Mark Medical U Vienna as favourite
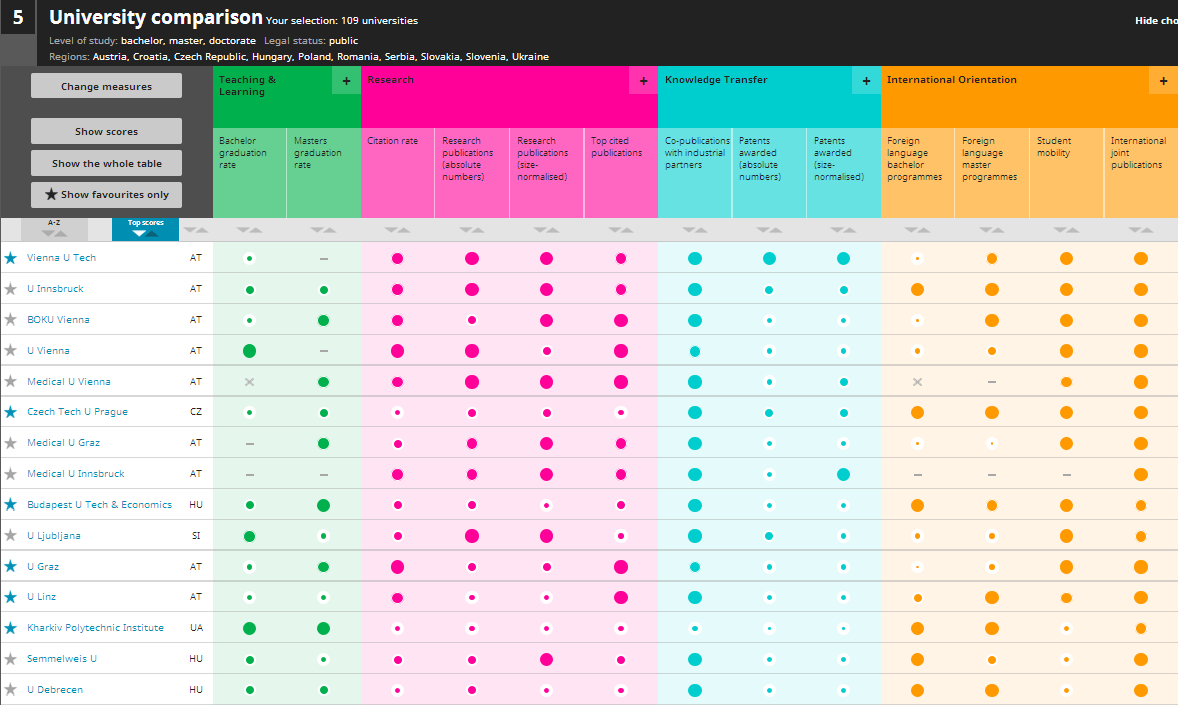 (11, 381)
